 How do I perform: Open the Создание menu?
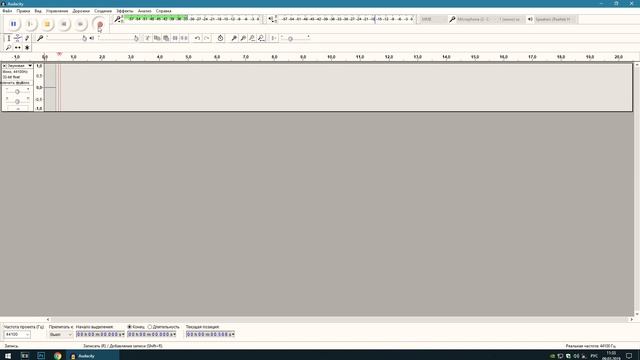pos(103,11)
